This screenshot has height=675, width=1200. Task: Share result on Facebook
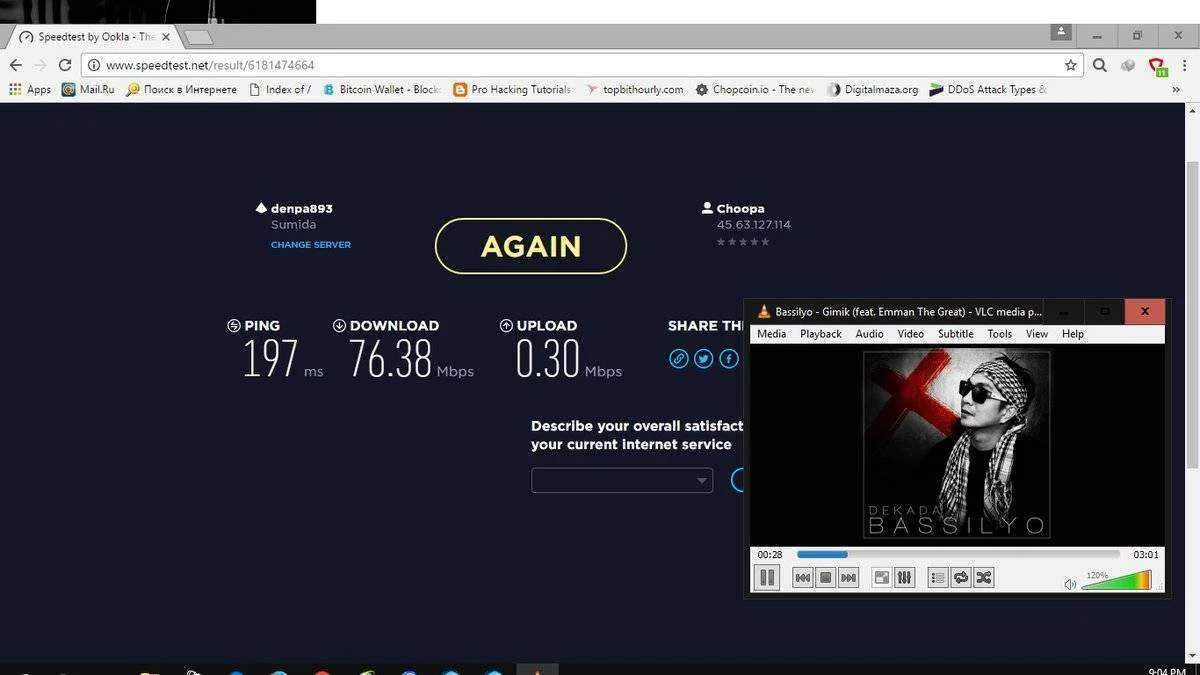729,359
